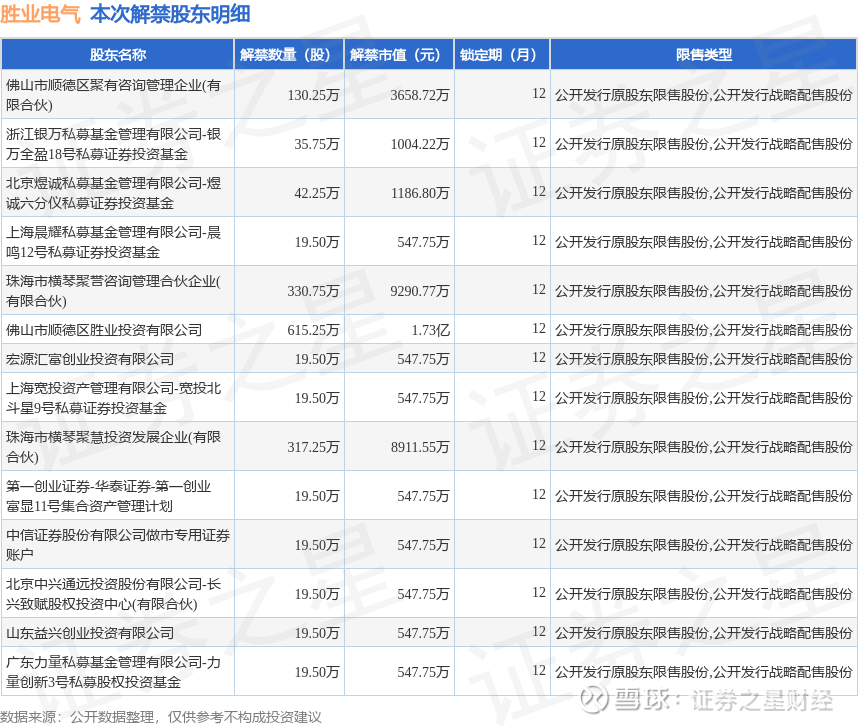Click the 限售类型 column header
Image resolution: width=858 pixels, height=726 pixels.
(704, 55)
